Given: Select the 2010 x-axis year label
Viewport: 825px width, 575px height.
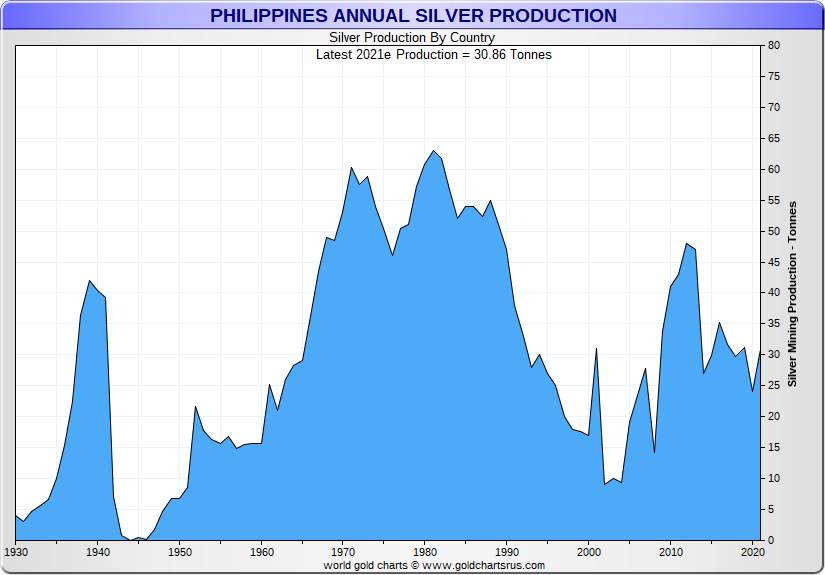Looking at the screenshot, I should [x=671, y=551].
